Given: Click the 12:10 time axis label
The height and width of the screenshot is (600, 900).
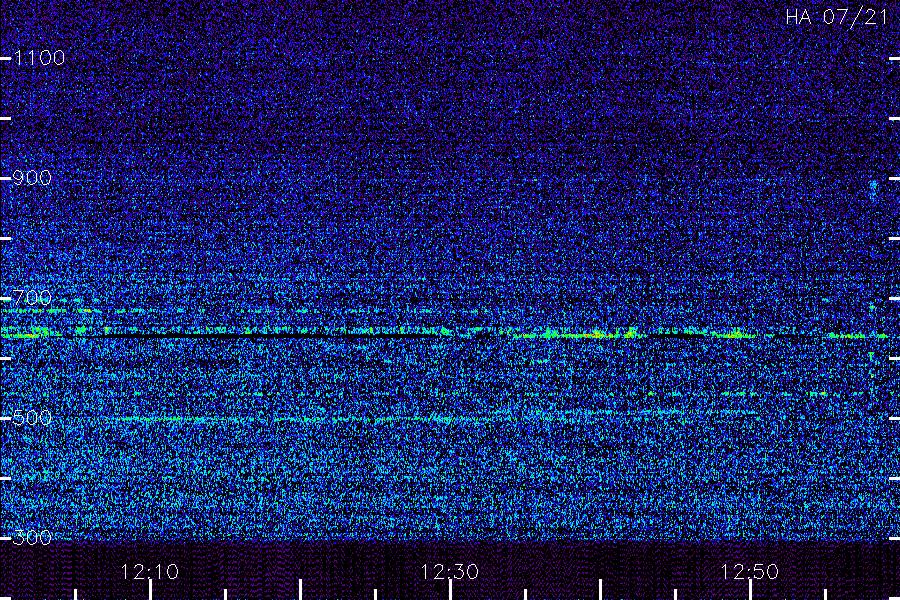Looking at the screenshot, I should coord(150,572).
